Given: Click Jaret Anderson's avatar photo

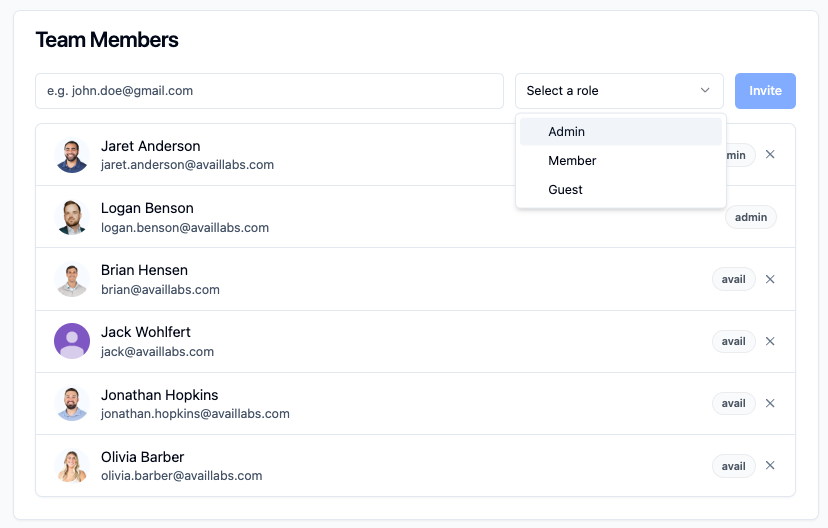Looking at the screenshot, I should click(72, 155).
